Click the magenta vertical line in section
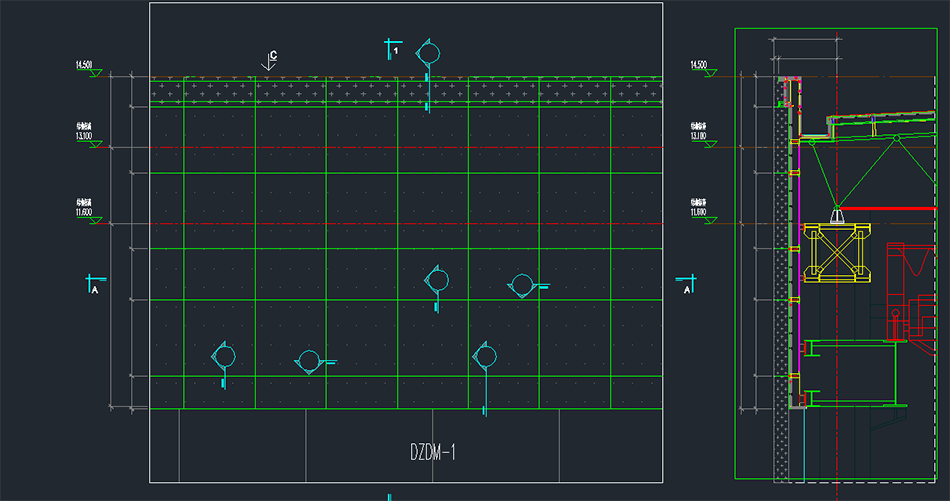This screenshot has width=950, height=501. [x=799, y=250]
